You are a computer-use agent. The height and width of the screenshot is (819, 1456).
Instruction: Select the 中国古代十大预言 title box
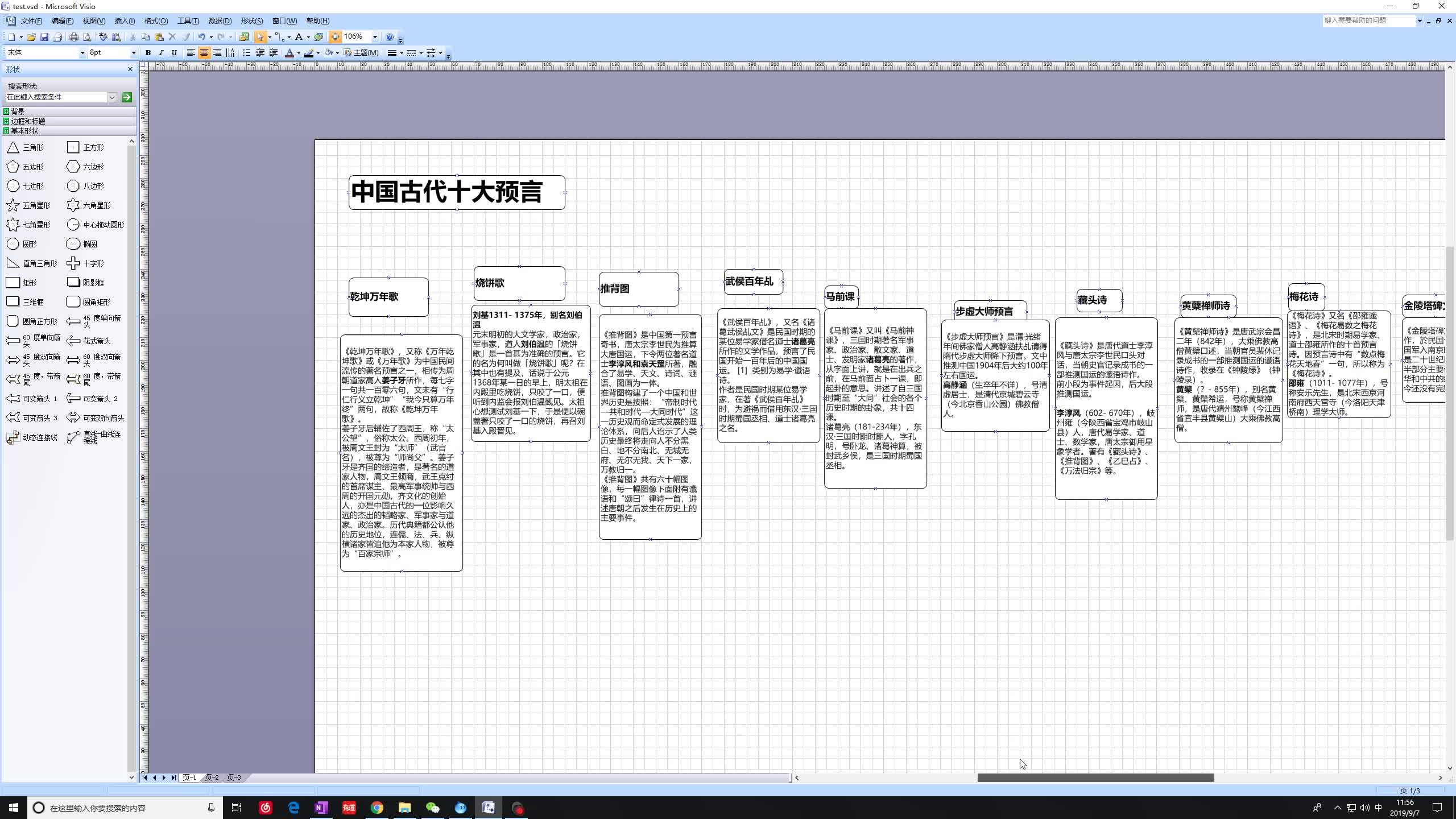point(457,192)
